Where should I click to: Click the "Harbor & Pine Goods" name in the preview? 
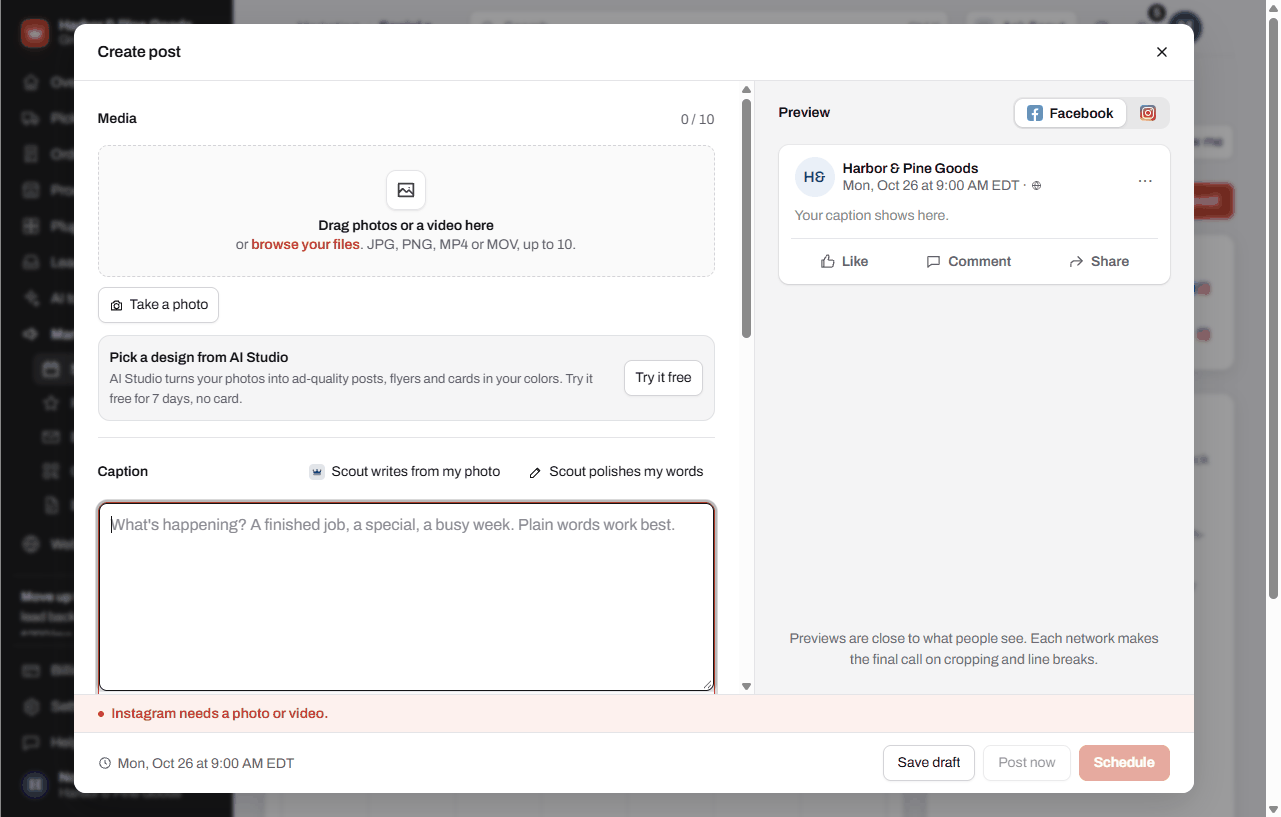point(910,168)
